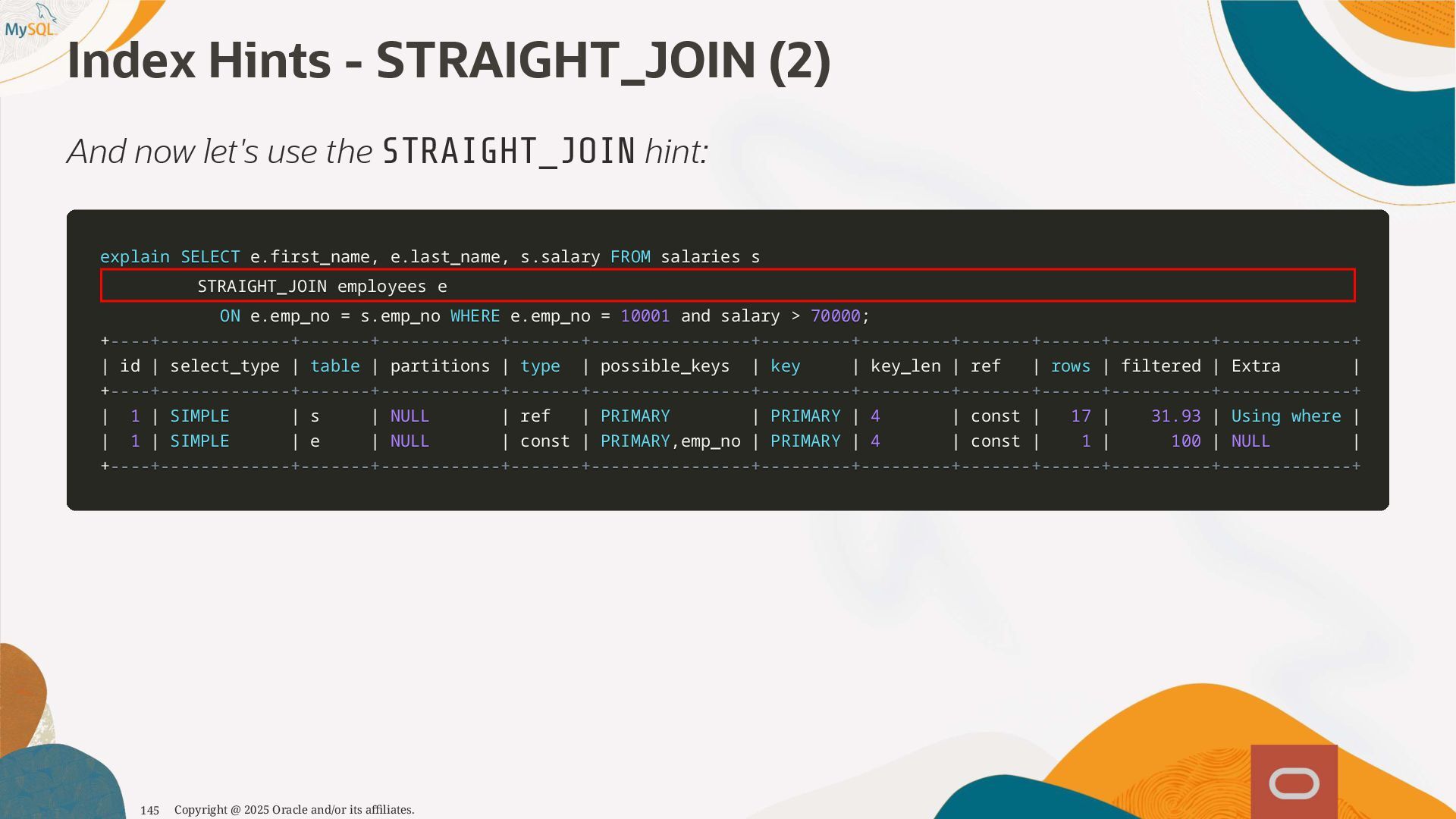Viewport: 1456px width, 819px height.
Task: Click the MySQL dolphin logo
Action: tap(30, 23)
